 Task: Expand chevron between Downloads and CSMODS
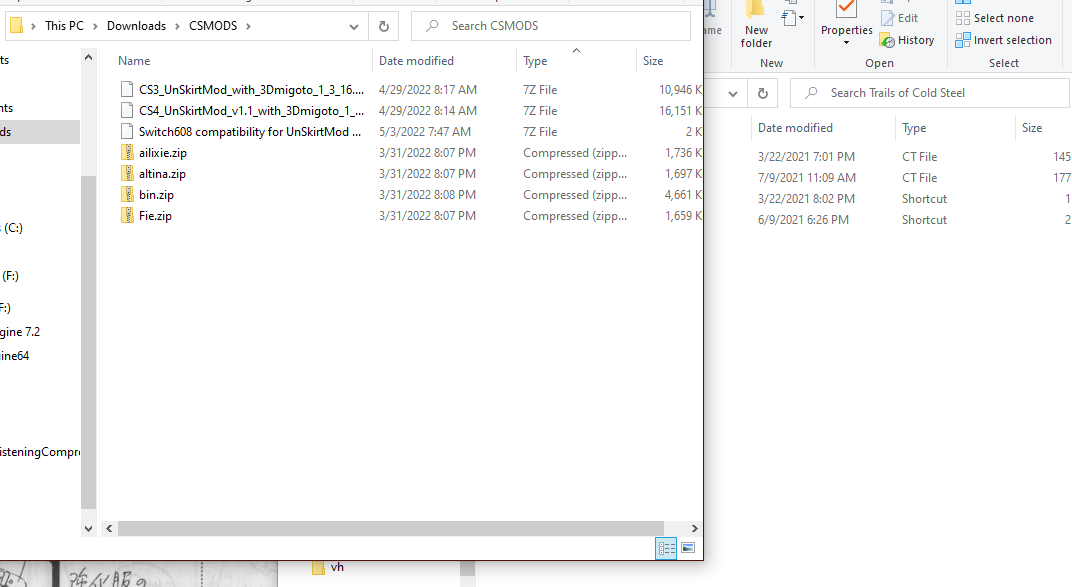[178, 26]
